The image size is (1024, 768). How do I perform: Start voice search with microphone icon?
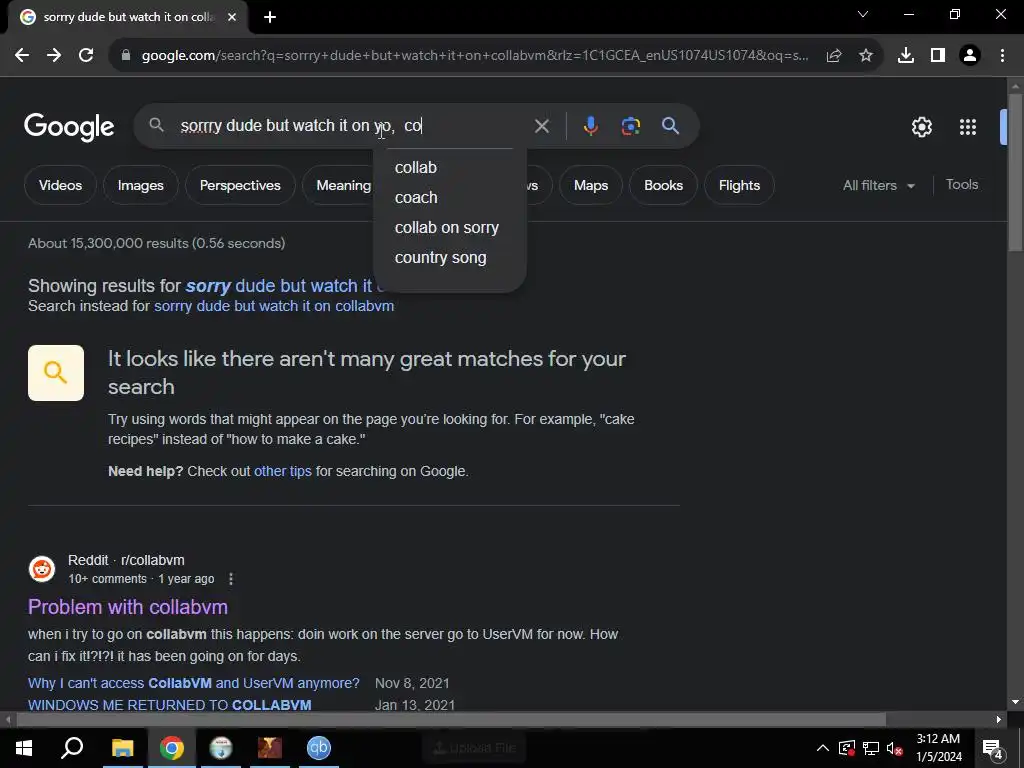tap(591, 126)
